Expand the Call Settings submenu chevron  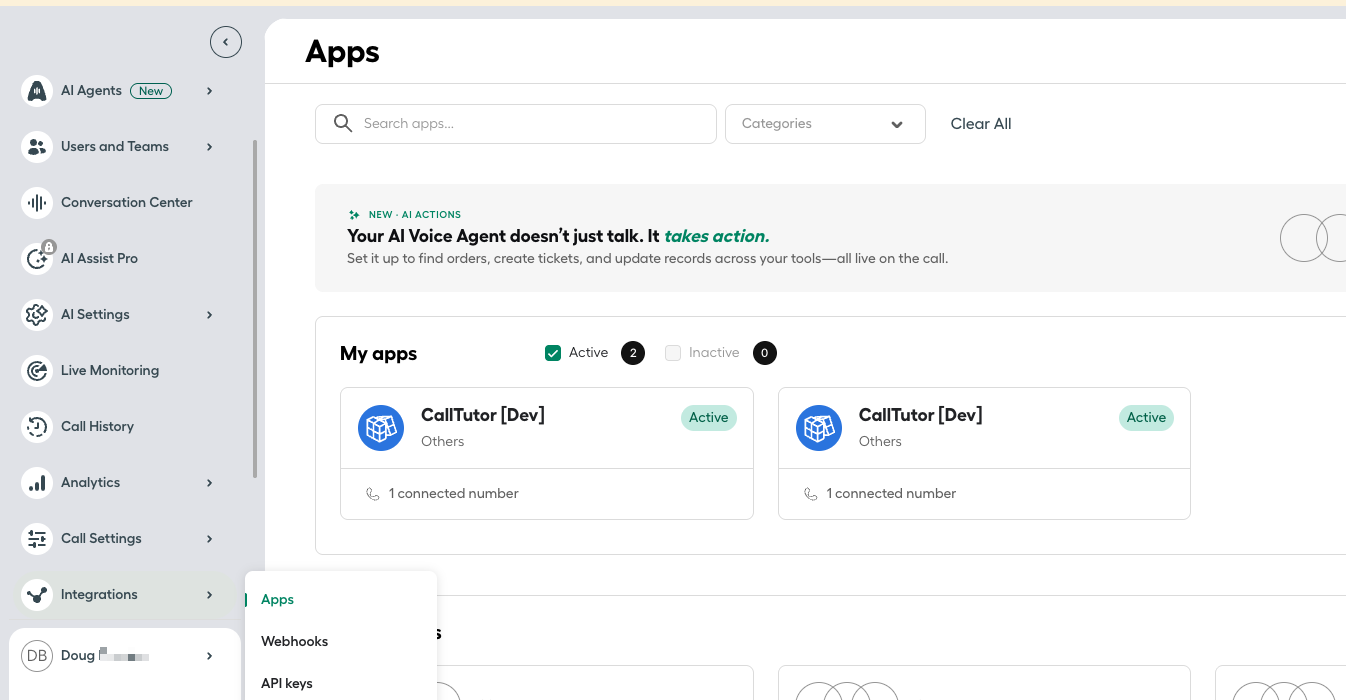tap(209, 539)
